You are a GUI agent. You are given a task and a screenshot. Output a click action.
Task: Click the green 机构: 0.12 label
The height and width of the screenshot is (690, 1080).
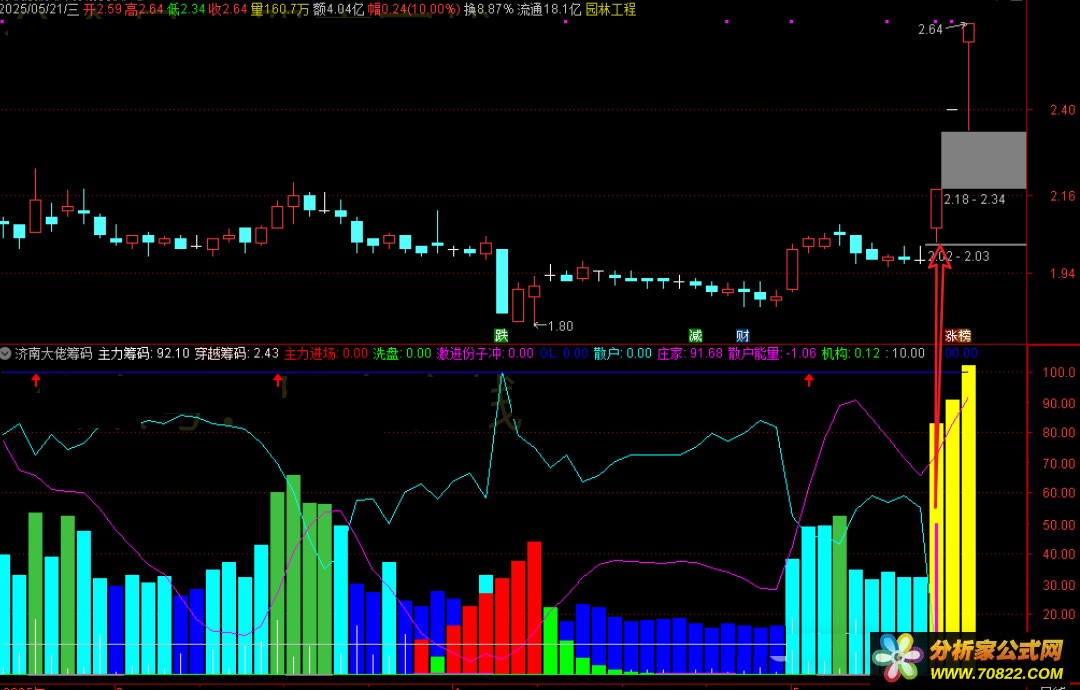851,353
